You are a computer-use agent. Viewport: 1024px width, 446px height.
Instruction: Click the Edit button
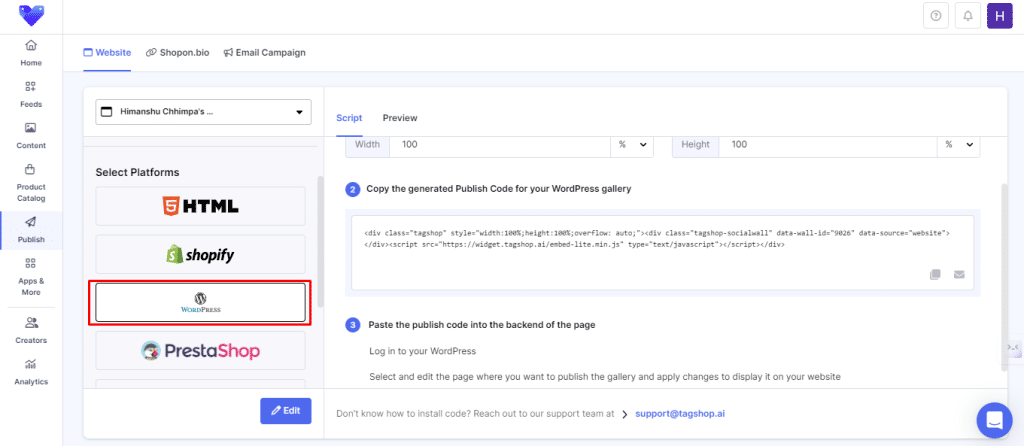[x=285, y=411]
